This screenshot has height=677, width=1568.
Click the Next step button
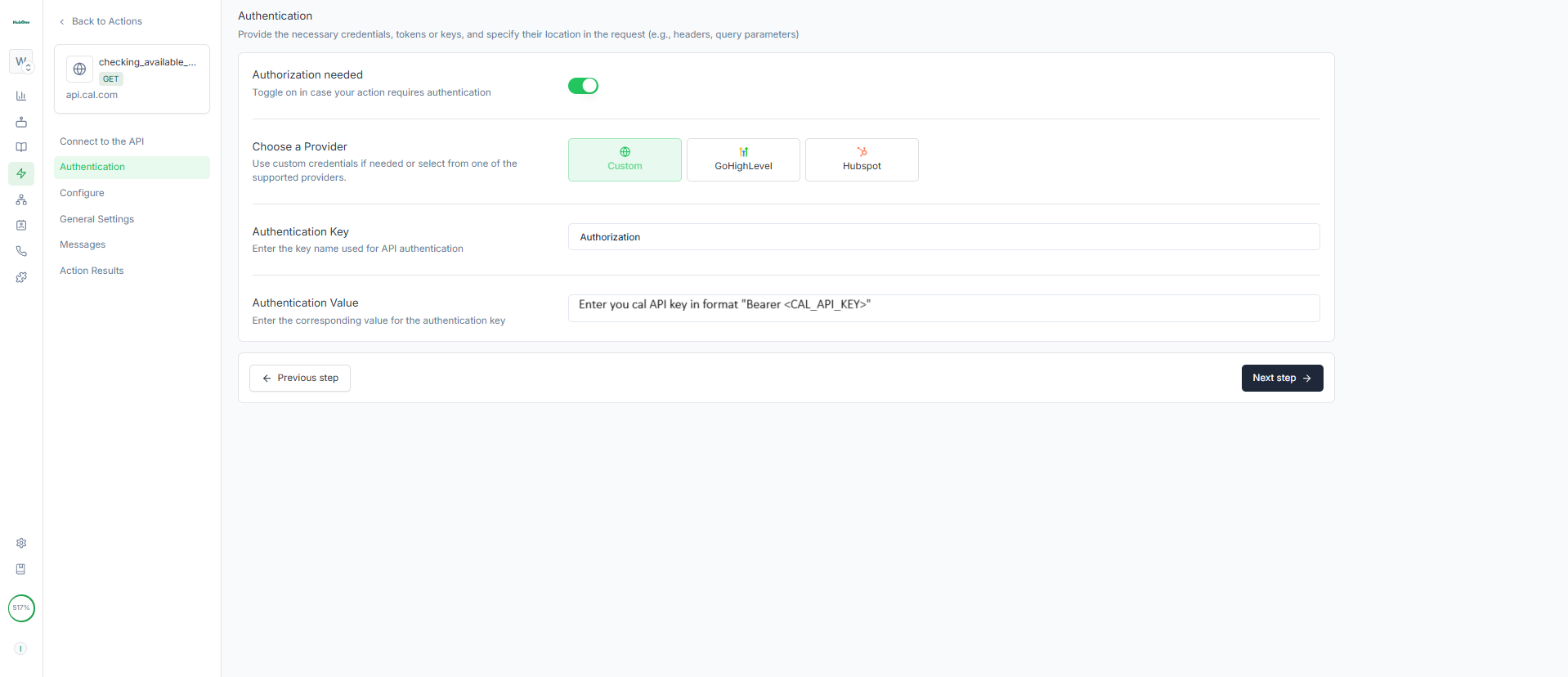1282,378
